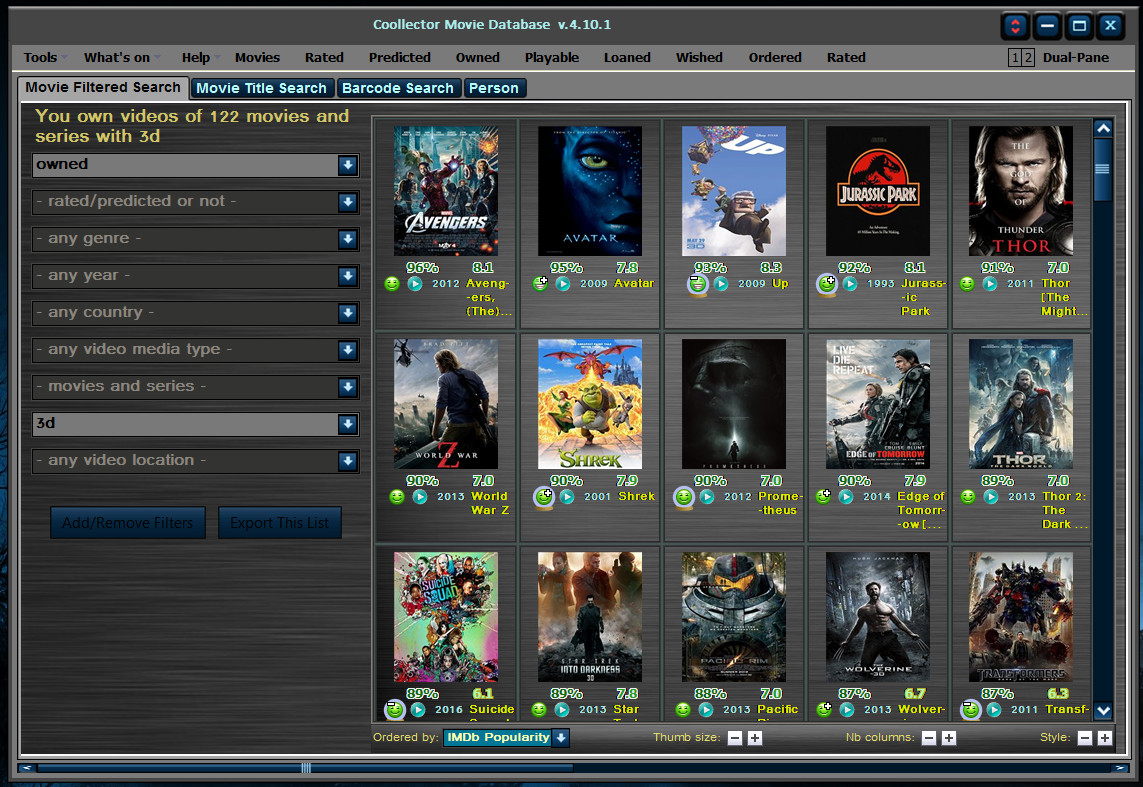Decrease Nb columns with minus button
The height and width of the screenshot is (787, 1143).
pyautogui.click(x=929, y=738)
